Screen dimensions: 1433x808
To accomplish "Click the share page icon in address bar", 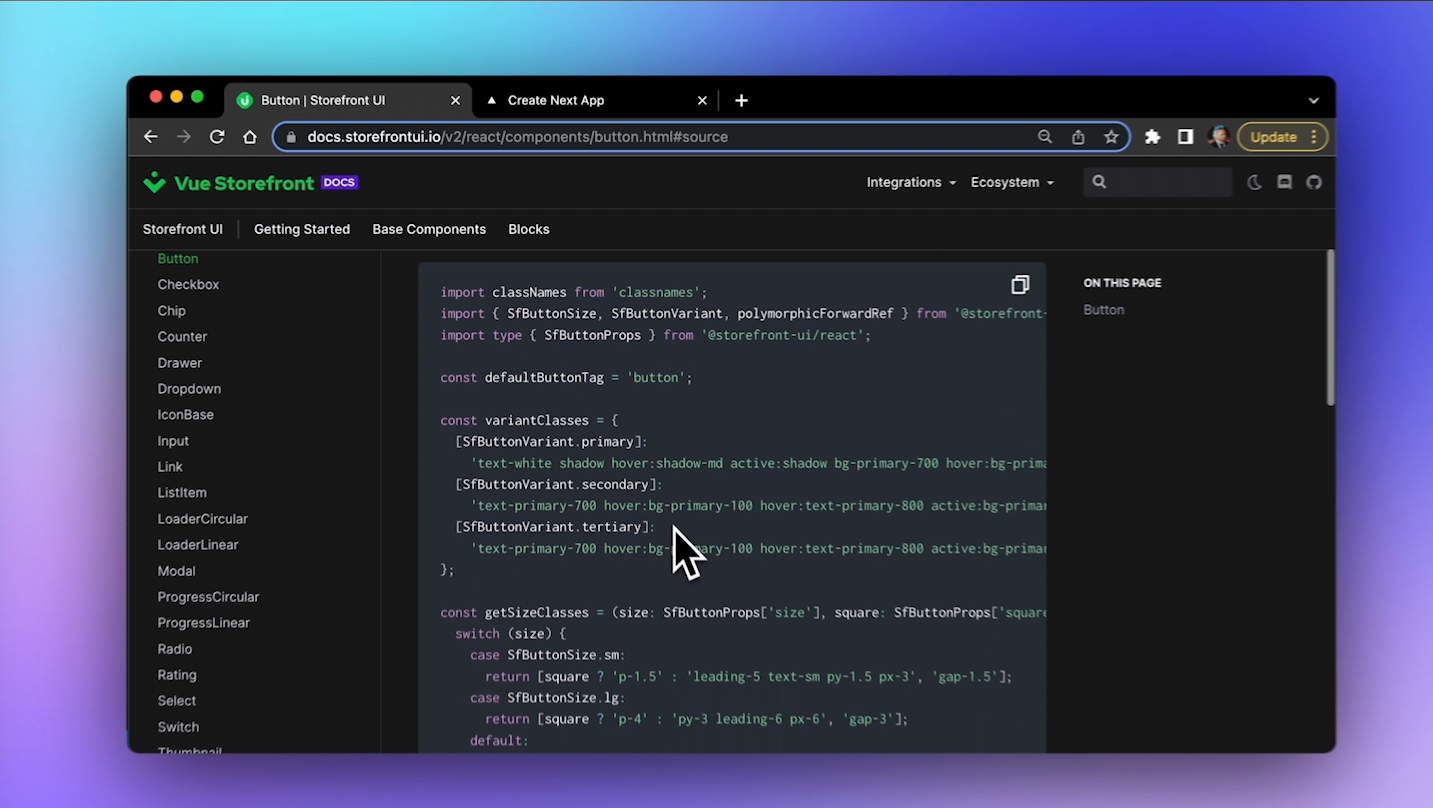I will (x=1078, y=137).
